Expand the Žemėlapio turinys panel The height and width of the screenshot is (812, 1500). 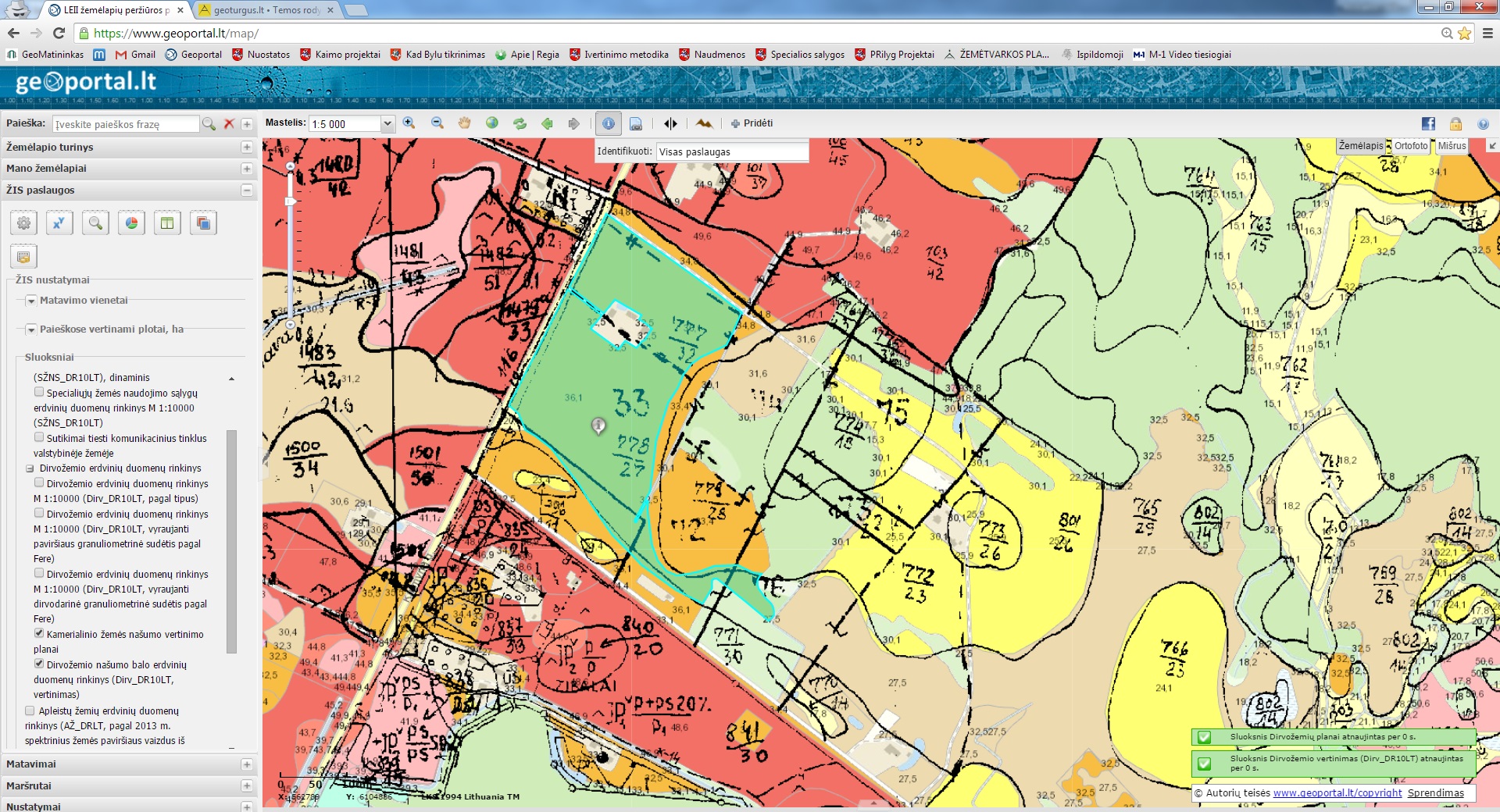247,147
